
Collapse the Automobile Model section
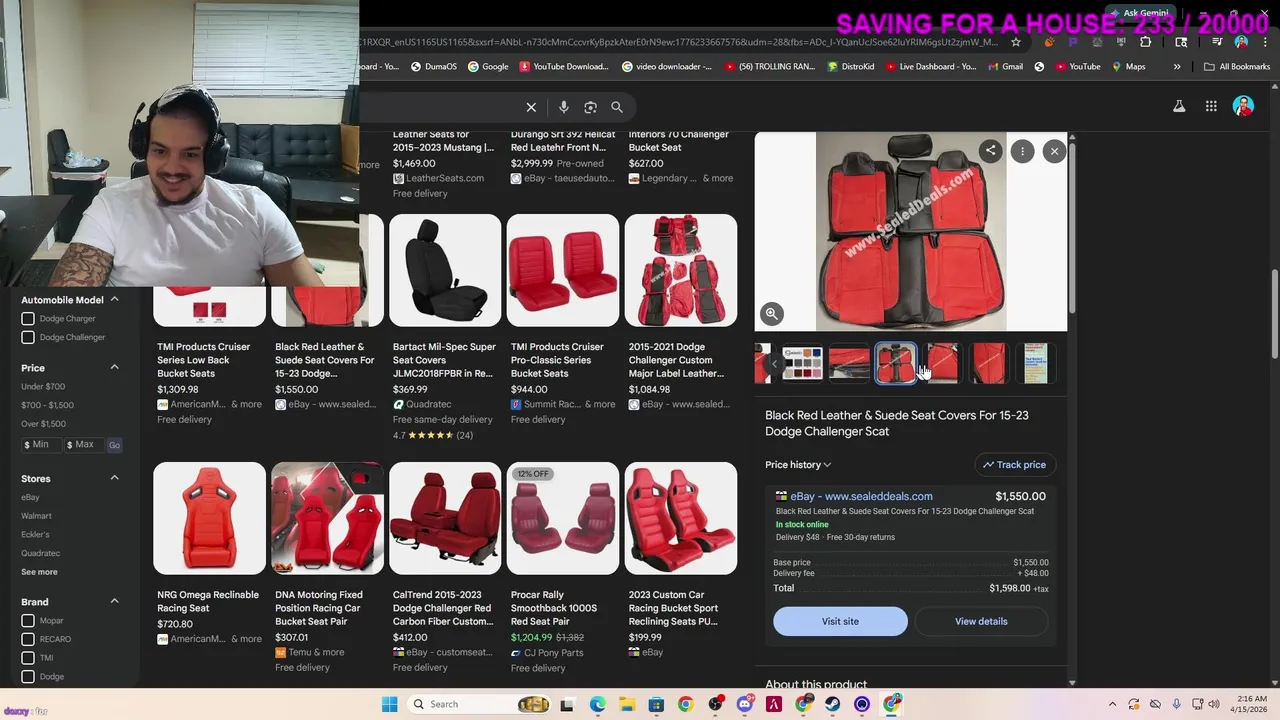(114, 300)
